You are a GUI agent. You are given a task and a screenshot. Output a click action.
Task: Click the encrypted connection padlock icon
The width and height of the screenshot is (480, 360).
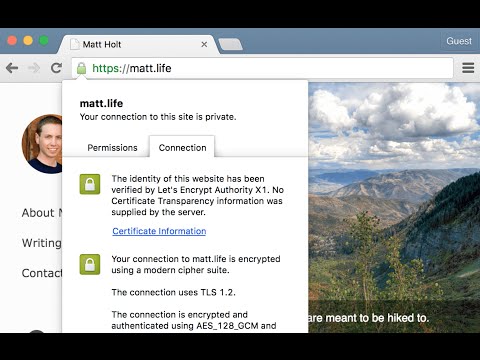coord(90,264)
